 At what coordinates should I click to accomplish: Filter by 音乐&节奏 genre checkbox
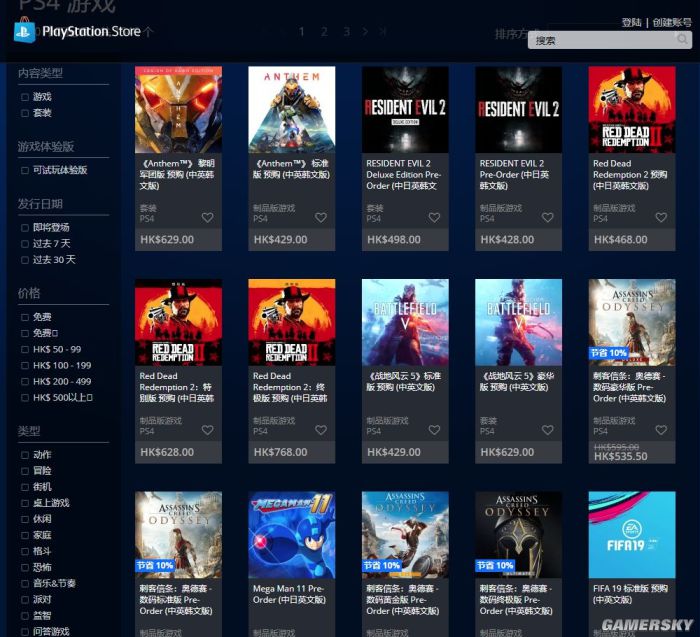click(25, 583)
